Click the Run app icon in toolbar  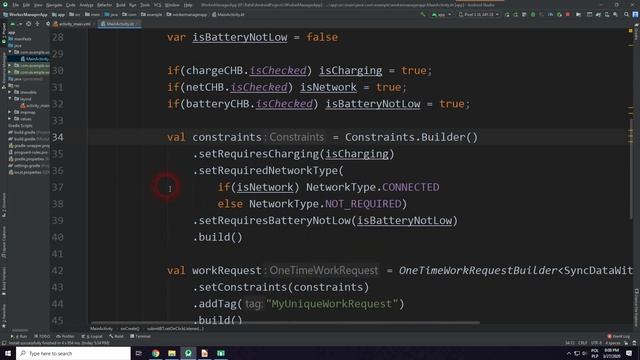coord(507,14)
